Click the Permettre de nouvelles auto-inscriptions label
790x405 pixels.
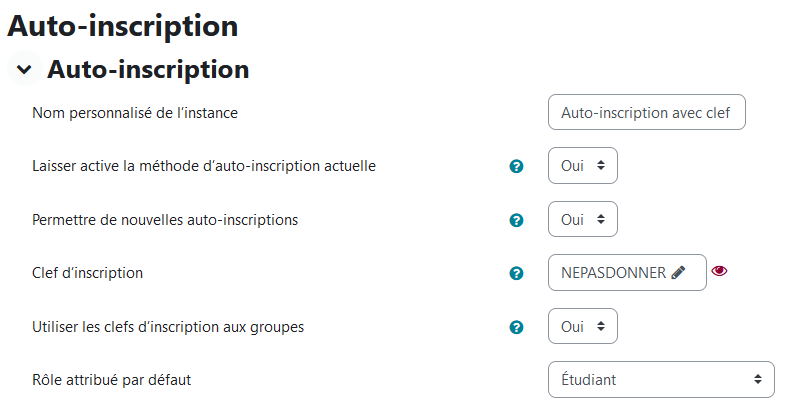coord(165,220)
